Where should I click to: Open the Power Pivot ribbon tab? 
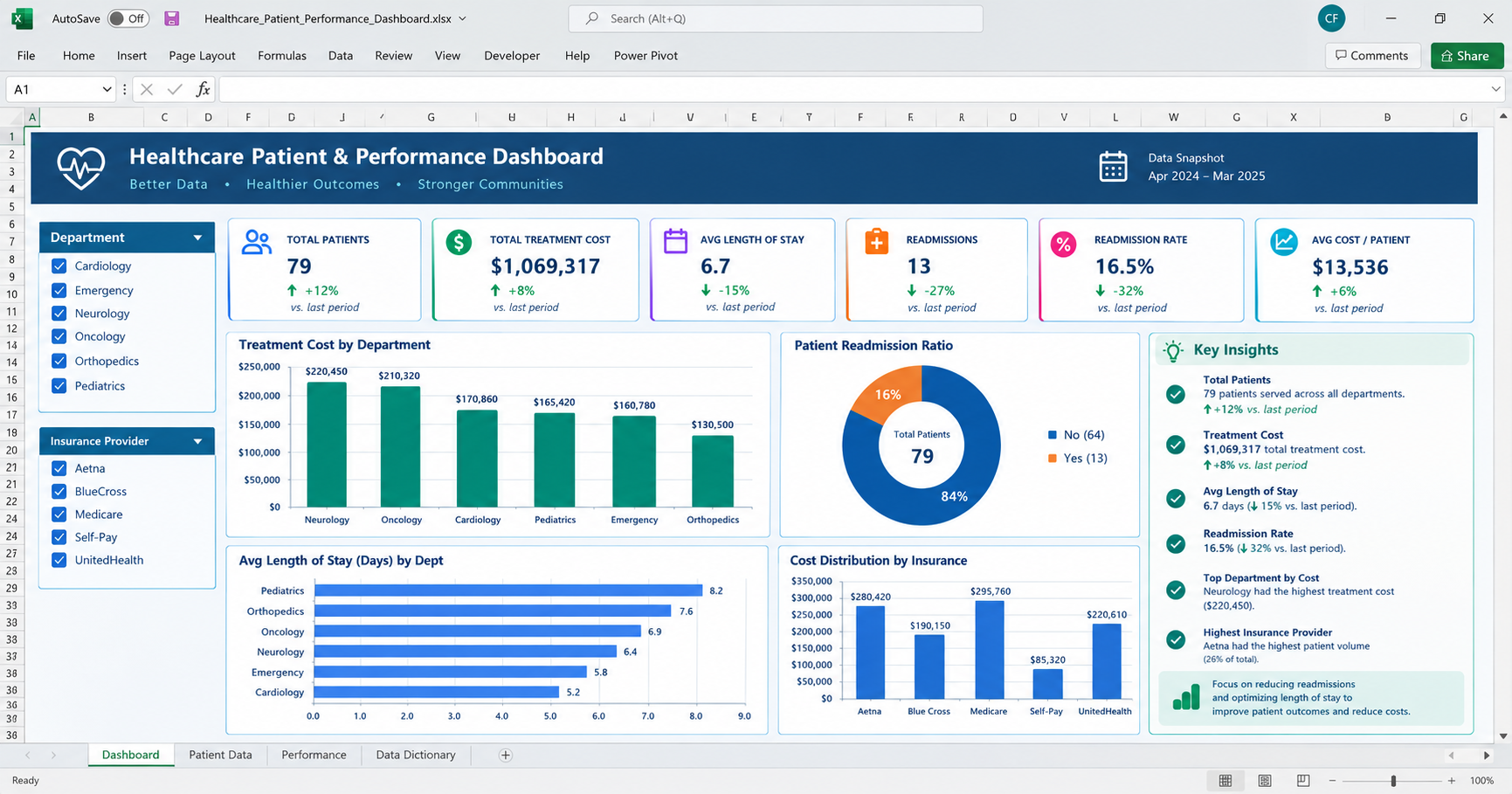click(x=646, y=55)
